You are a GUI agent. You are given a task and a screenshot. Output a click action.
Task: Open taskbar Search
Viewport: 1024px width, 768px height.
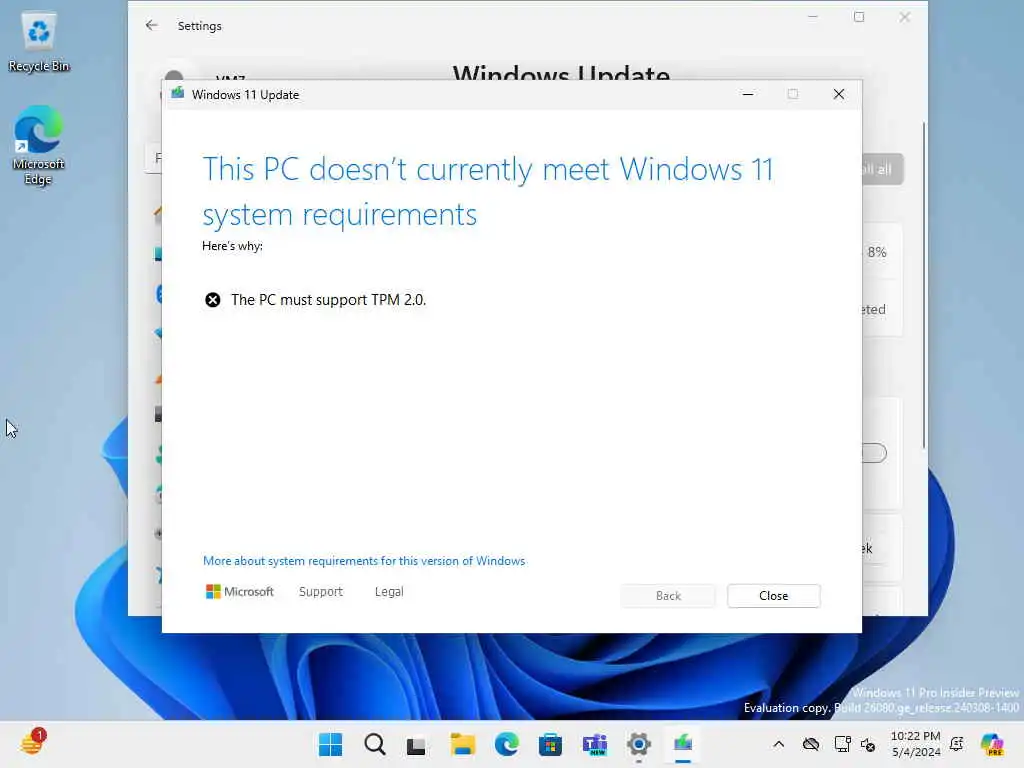375,744
